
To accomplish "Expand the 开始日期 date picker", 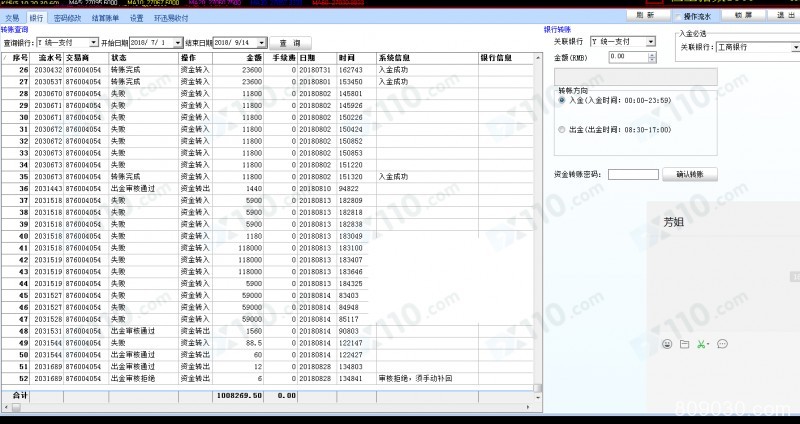I will pos(178,43).
